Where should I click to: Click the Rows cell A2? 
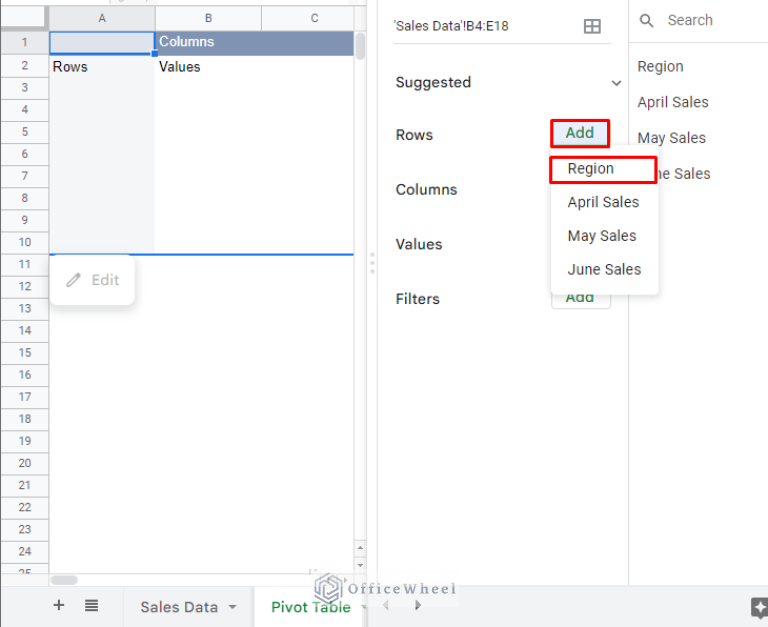pos(102,67)
